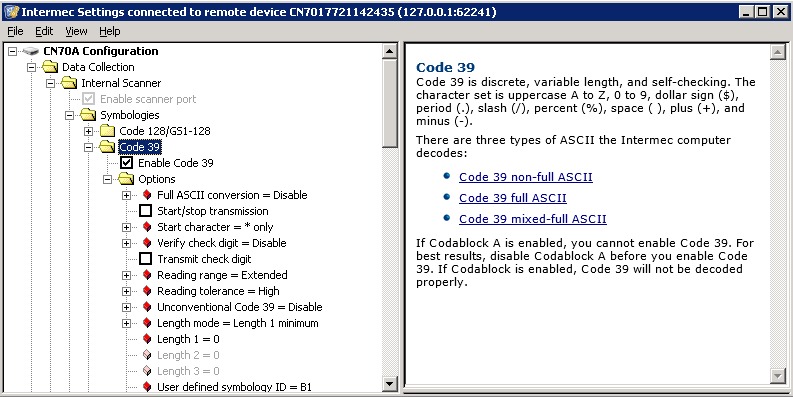Click the Data Collection folder icon
The height and width of the screenshot is (397, 793).
click(50, 67)
